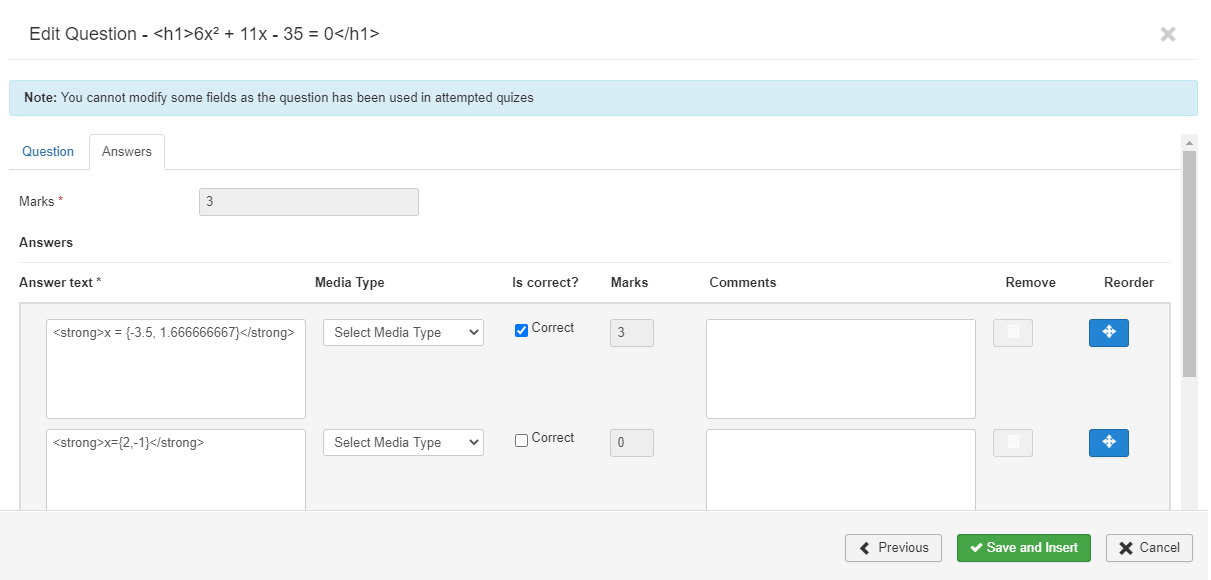Click reorder move icon for first answer
Screen dimensions: 1211x580
tap(1108, 333)
